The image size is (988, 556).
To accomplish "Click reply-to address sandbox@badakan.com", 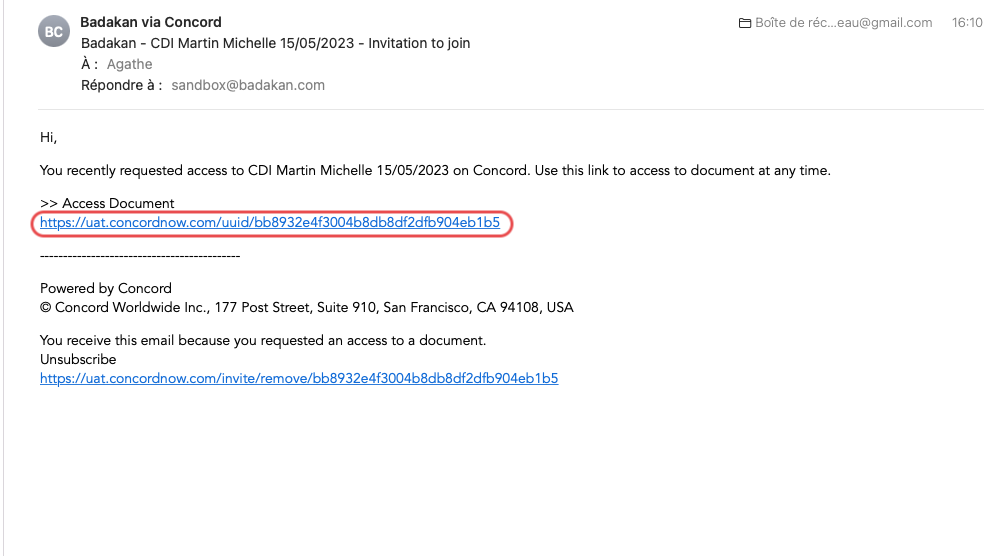I will (248, 85).
